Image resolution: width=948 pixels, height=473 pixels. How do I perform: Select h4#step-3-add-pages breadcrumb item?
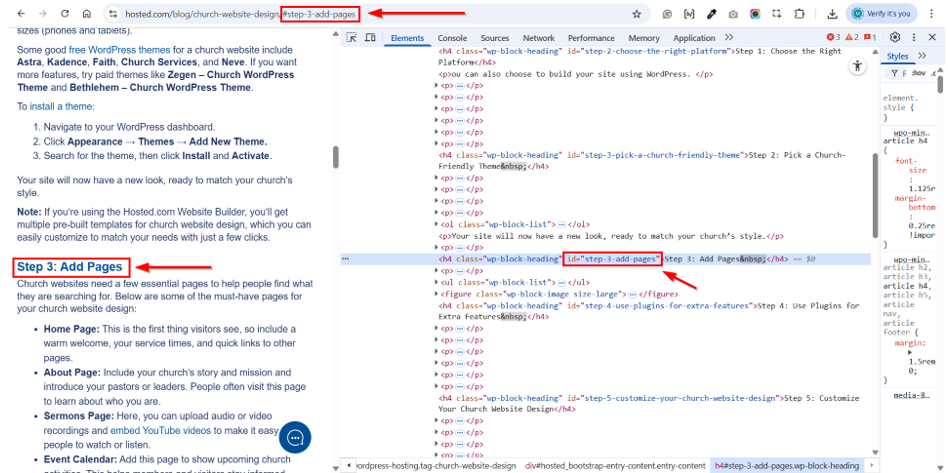click(787, 466)
